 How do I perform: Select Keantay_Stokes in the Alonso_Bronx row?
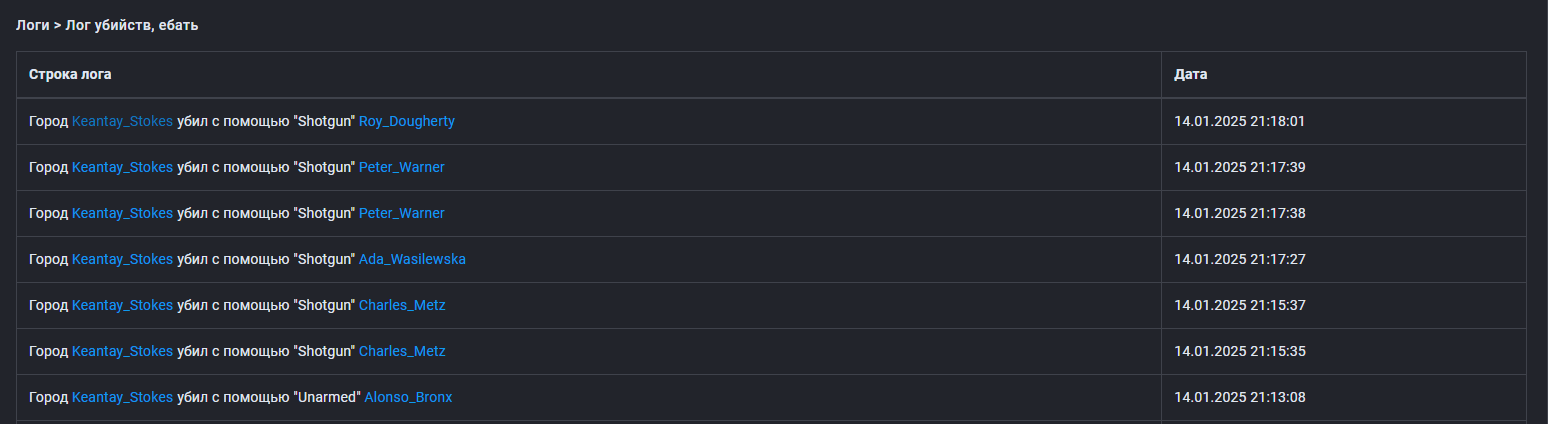pos(122,397)
